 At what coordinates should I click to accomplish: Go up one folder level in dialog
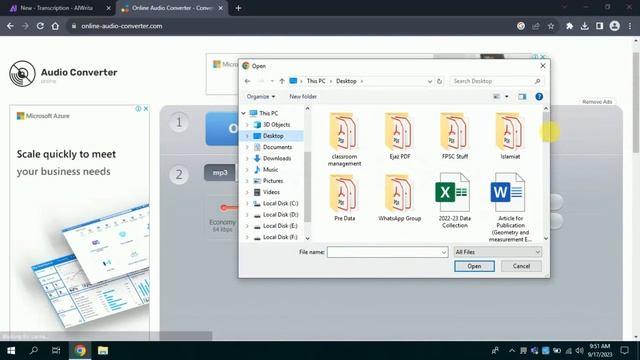[x=282, y=81]
